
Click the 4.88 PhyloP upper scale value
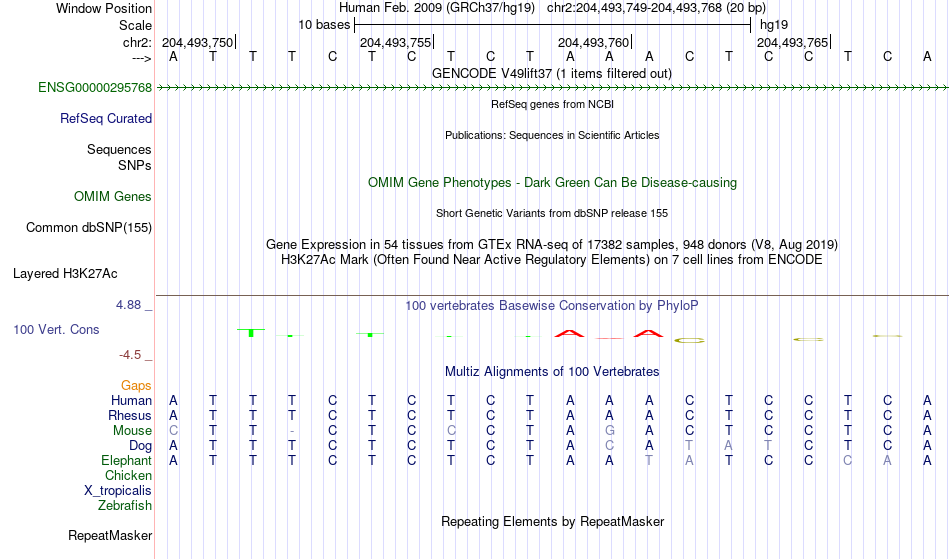pos(128,305)
